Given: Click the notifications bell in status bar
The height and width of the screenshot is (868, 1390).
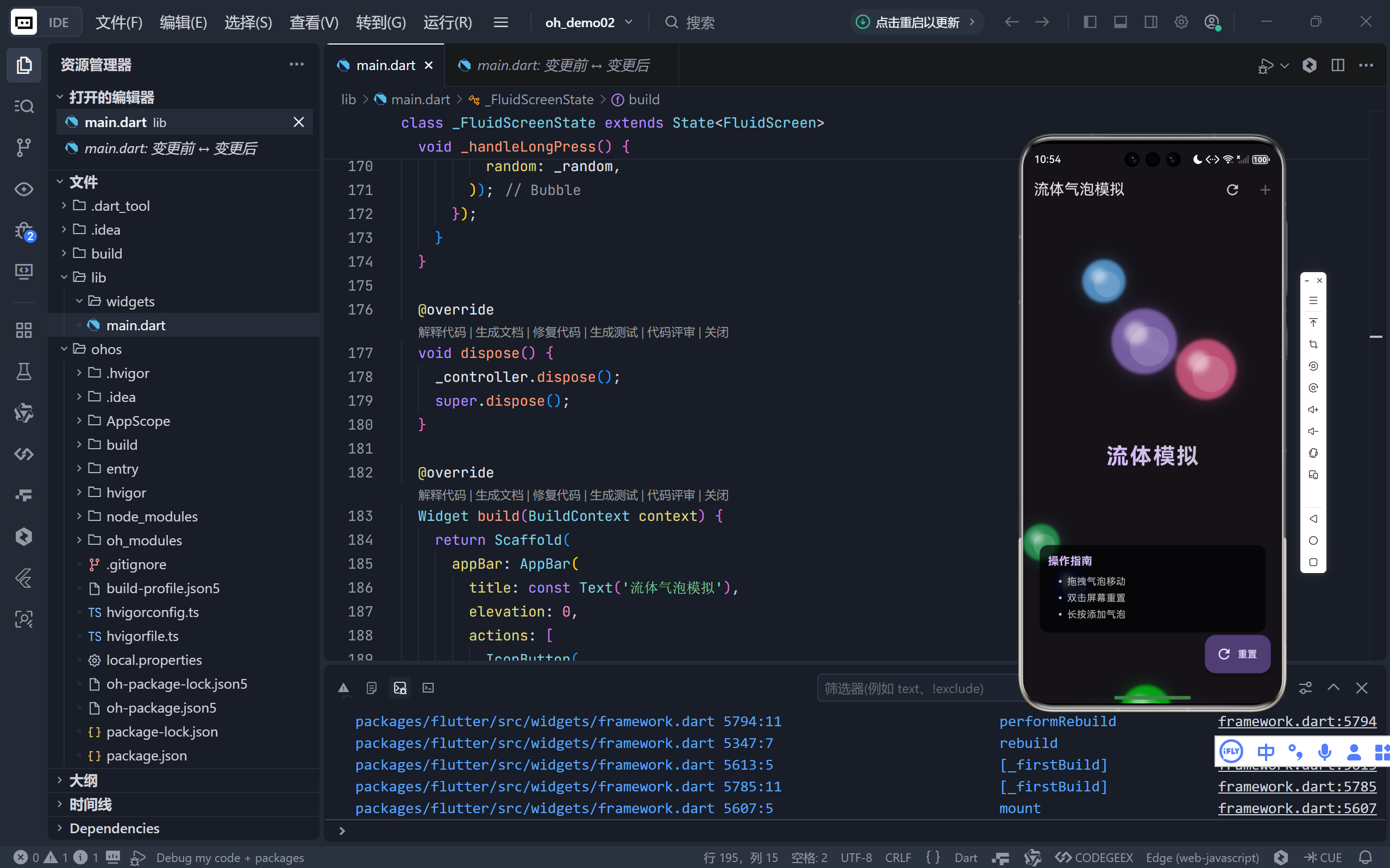Looking at the screenshot, I should tap(1366, 857).
